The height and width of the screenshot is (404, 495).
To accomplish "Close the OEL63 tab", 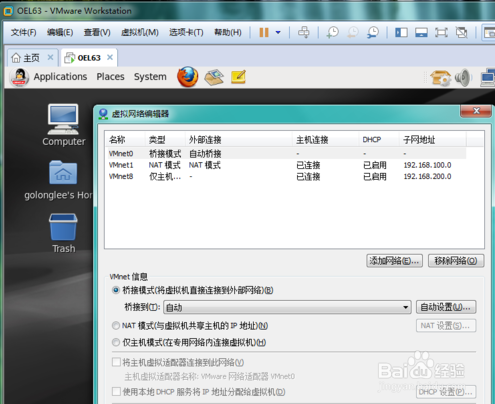I will tap(110, 57).
